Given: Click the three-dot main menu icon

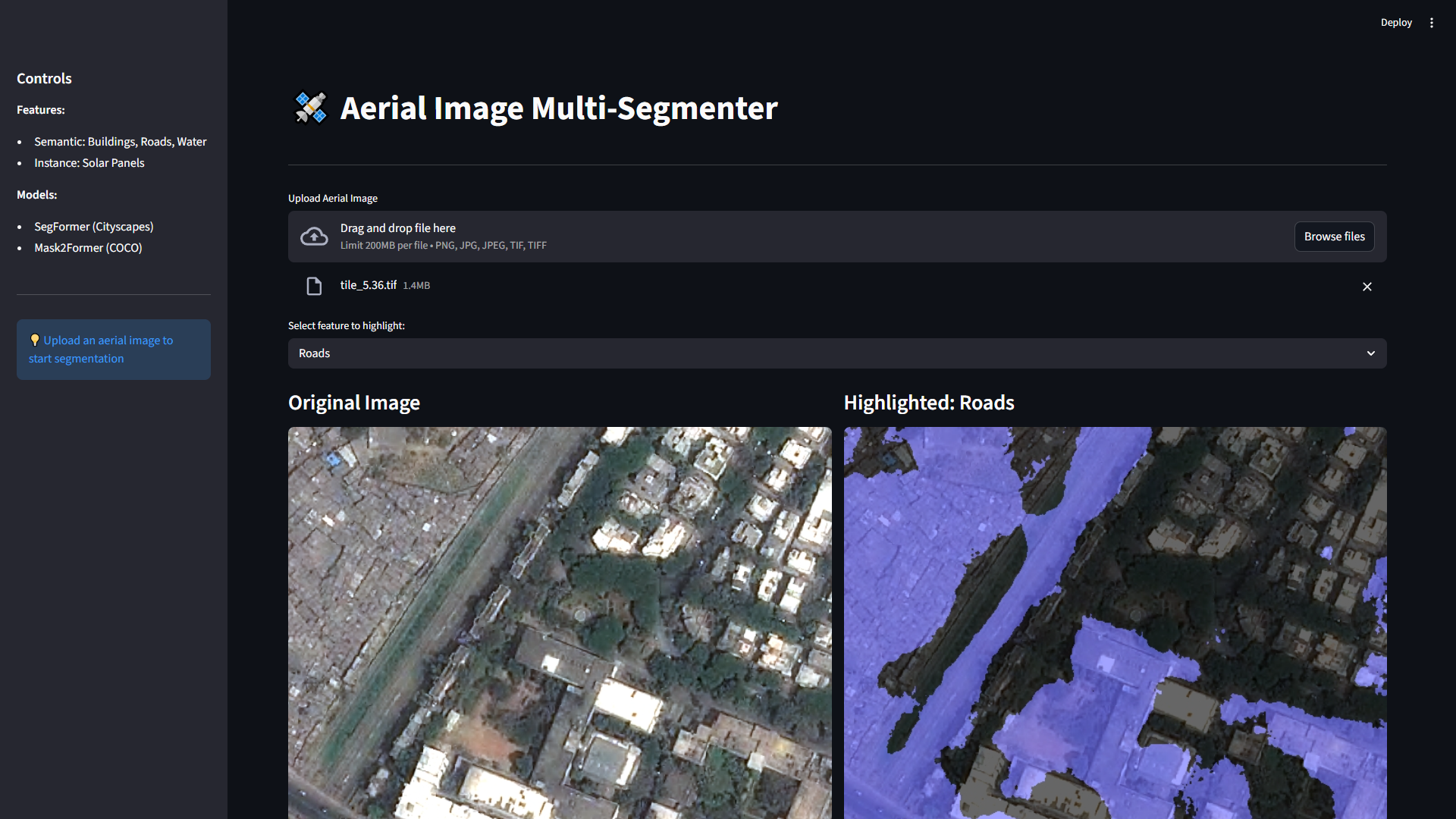Looking at the screenshot, I should click(1432, 23).
